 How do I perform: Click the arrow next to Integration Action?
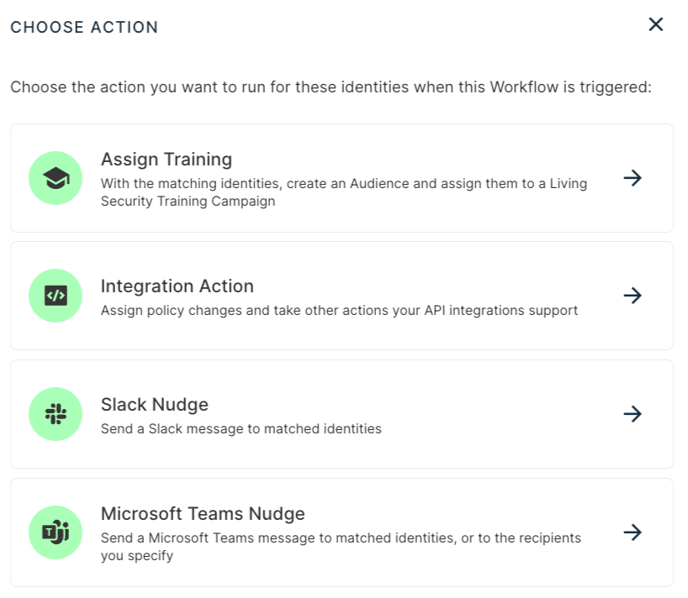(633, 296)
